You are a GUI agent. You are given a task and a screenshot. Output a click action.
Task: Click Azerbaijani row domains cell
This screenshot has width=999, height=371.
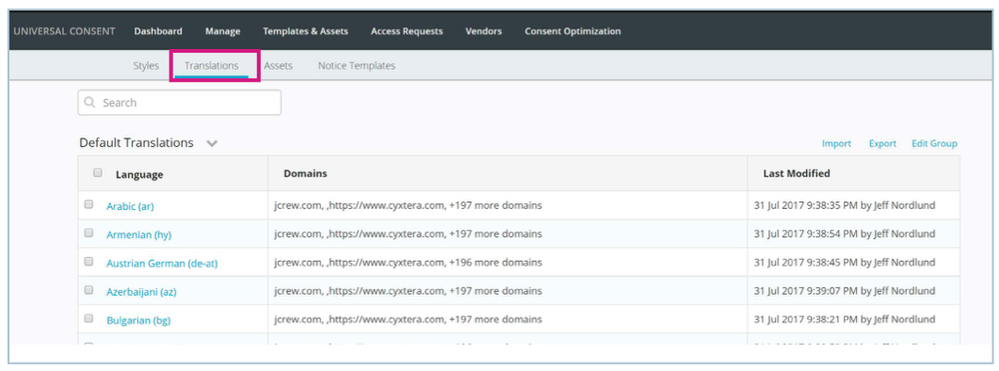(507, 291)
